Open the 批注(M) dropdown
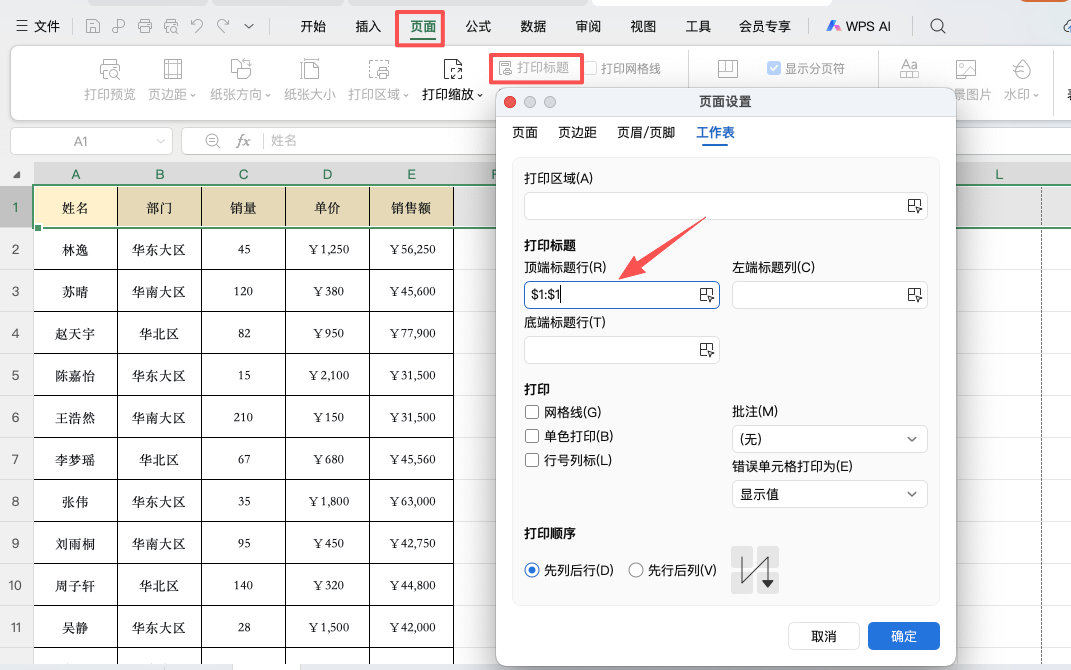This screenshot has height=670, width=1071. point(829,438)
